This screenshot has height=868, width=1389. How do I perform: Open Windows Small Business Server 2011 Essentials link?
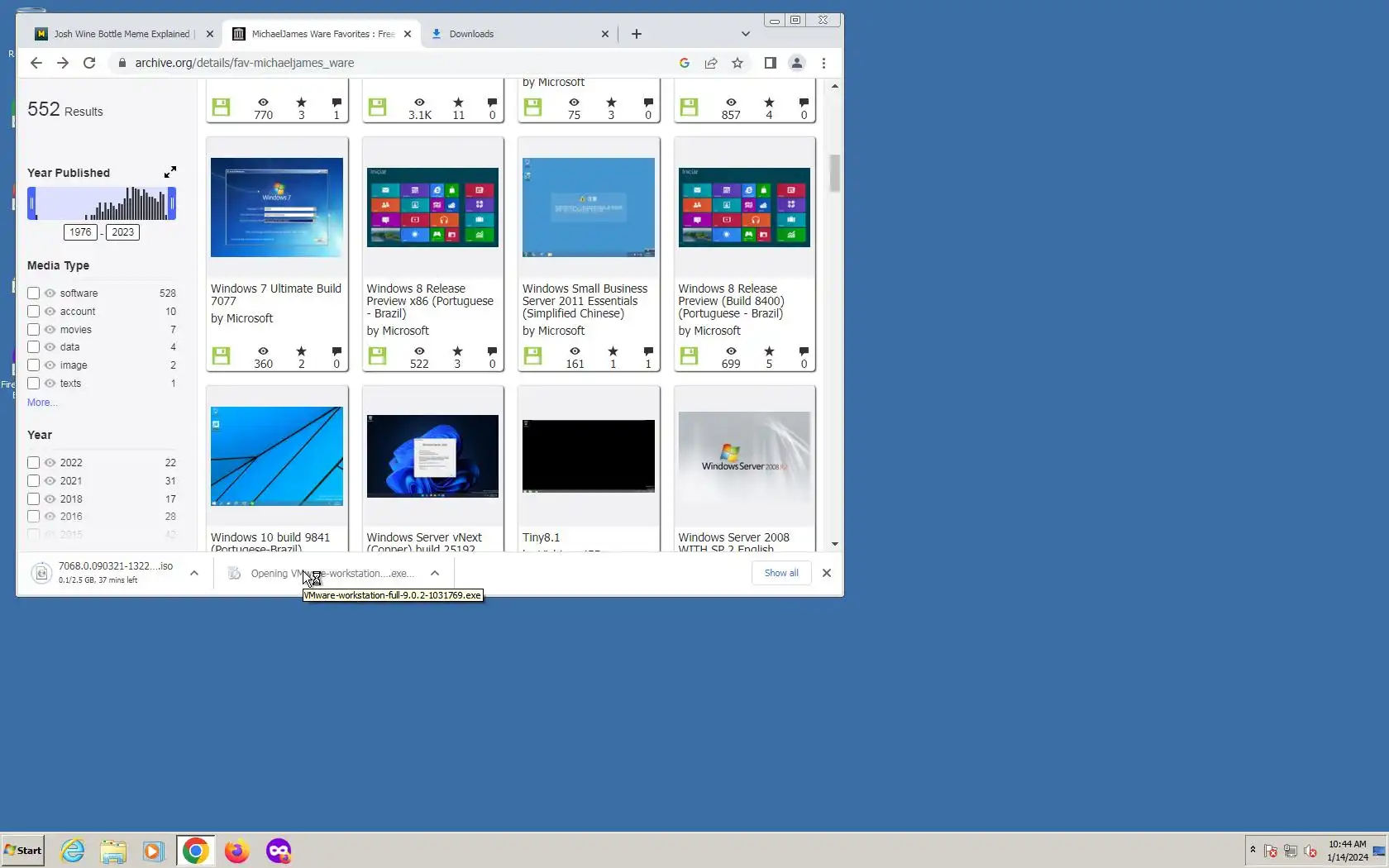pos(585,301)
